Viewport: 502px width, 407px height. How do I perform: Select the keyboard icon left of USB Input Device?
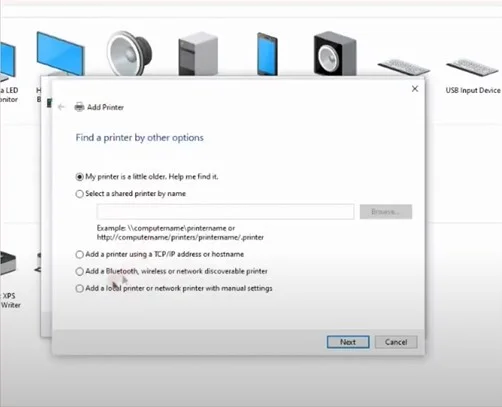404,68
